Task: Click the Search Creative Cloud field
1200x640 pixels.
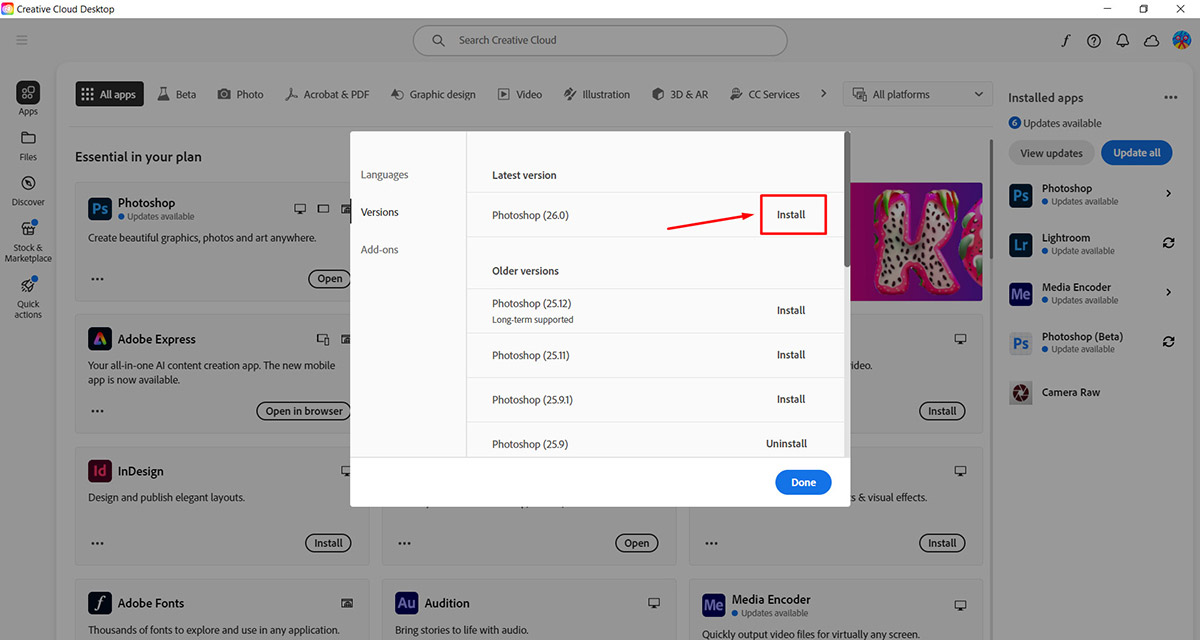Action: pyautogui.click(x=600, y=41)
